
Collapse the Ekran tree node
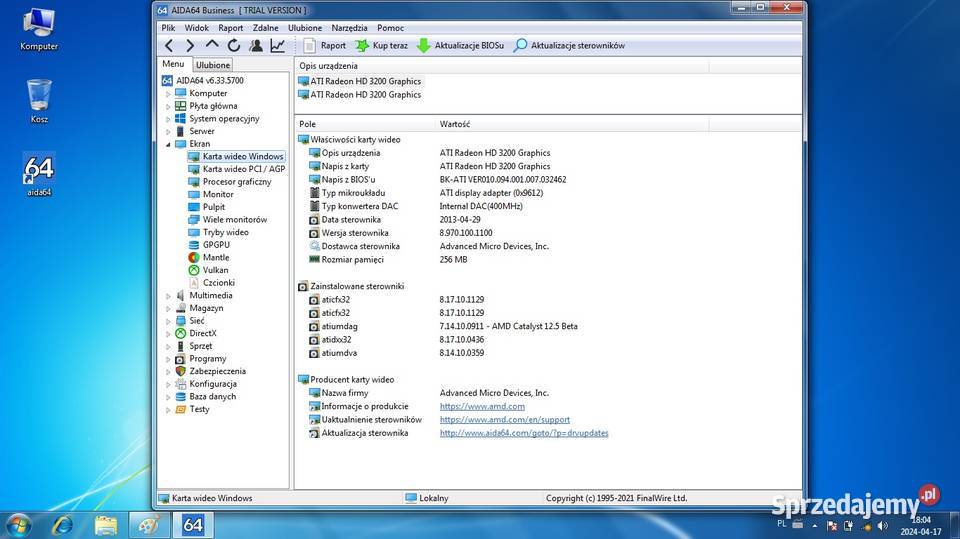tap(168, 144)
